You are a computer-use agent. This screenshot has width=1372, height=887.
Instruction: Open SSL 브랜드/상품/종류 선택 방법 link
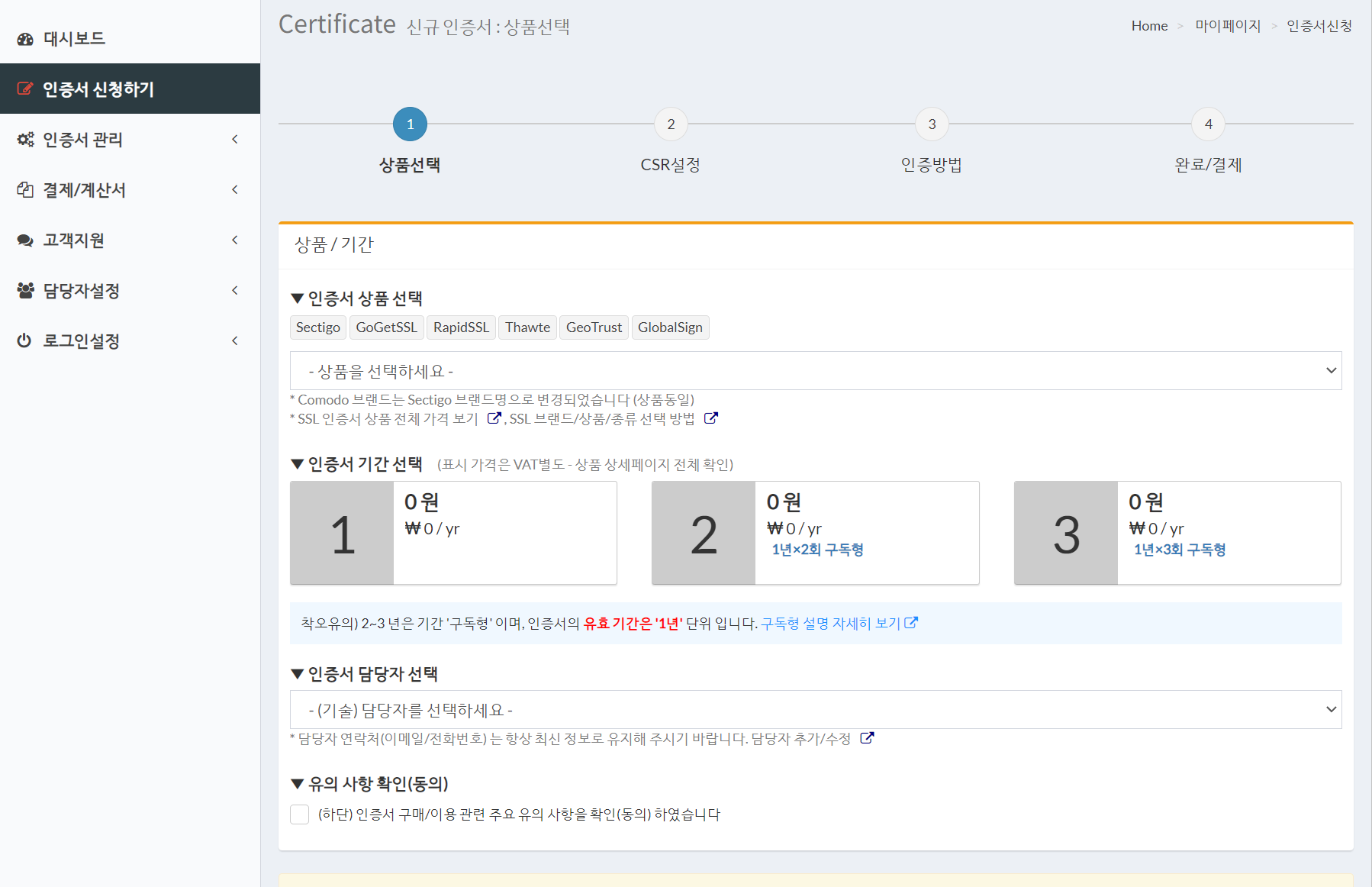[x=603, y=418]
